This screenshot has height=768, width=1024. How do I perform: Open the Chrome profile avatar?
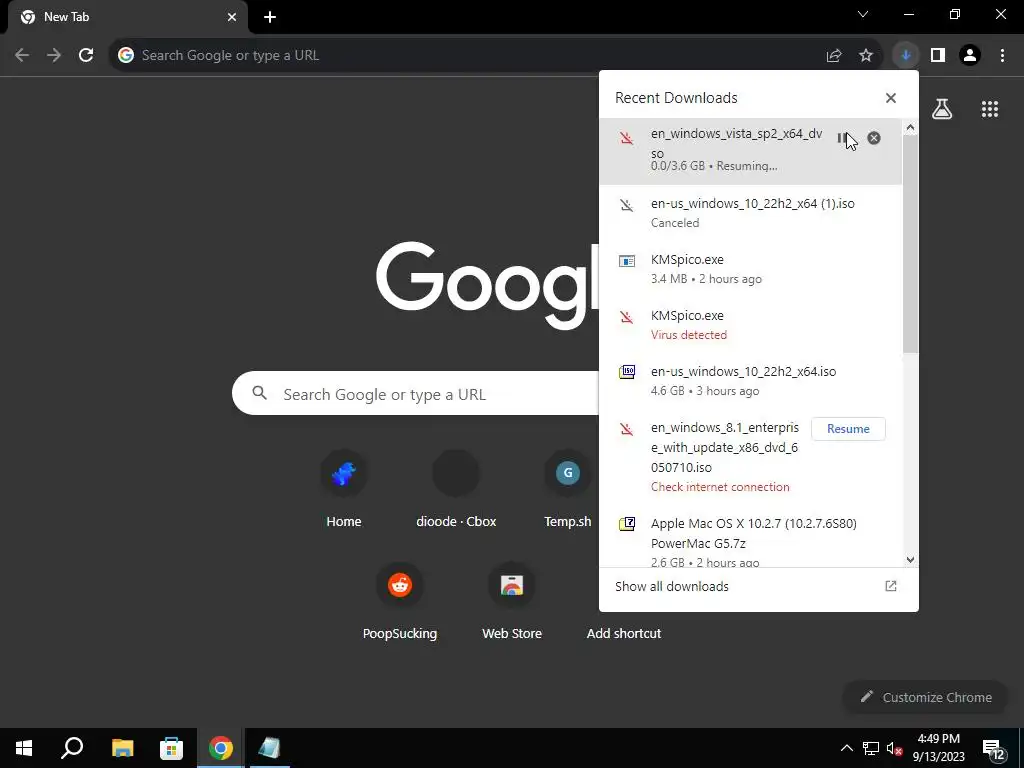(970, 56)
